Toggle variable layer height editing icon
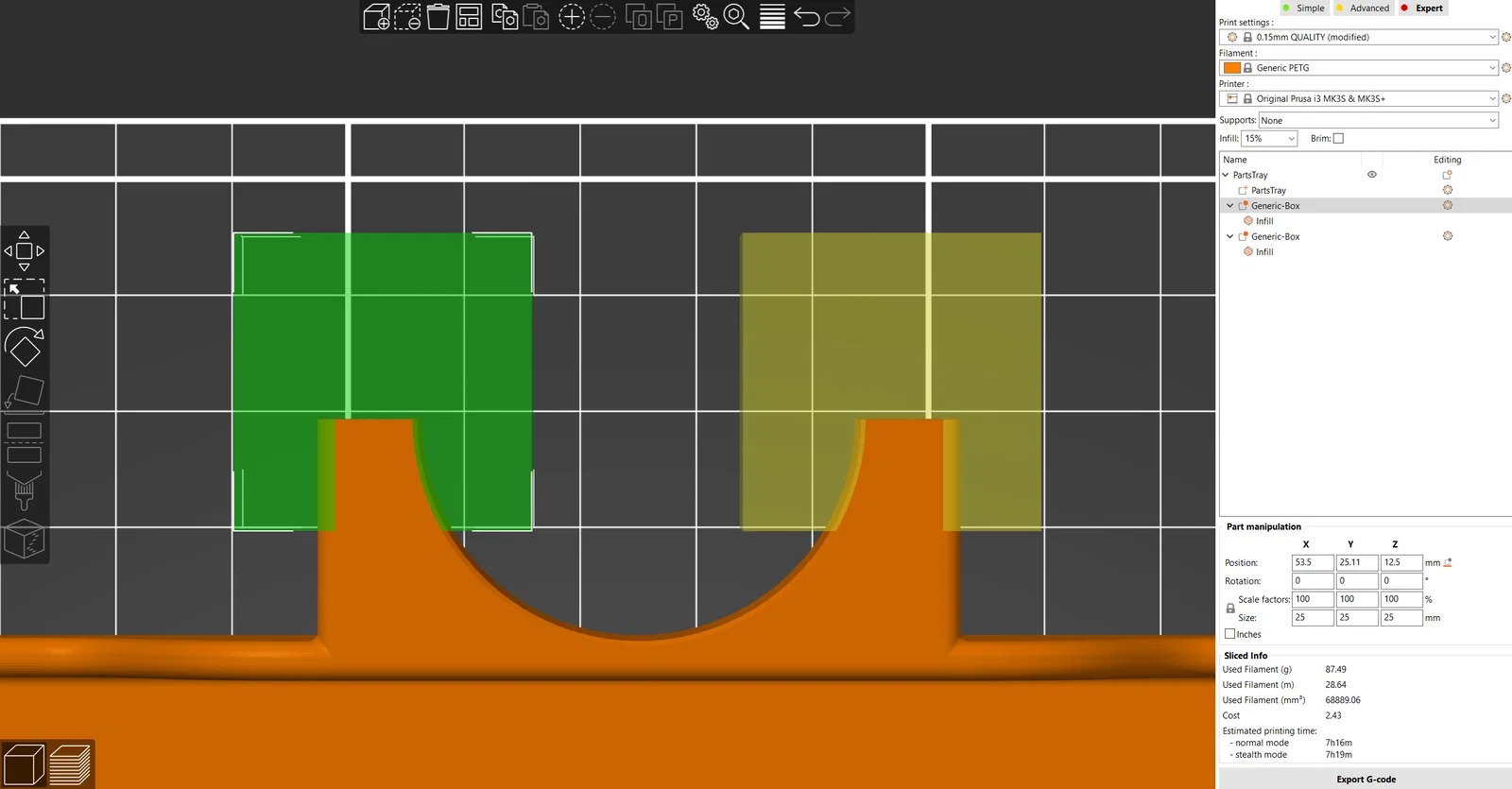 tap(772, 17)
